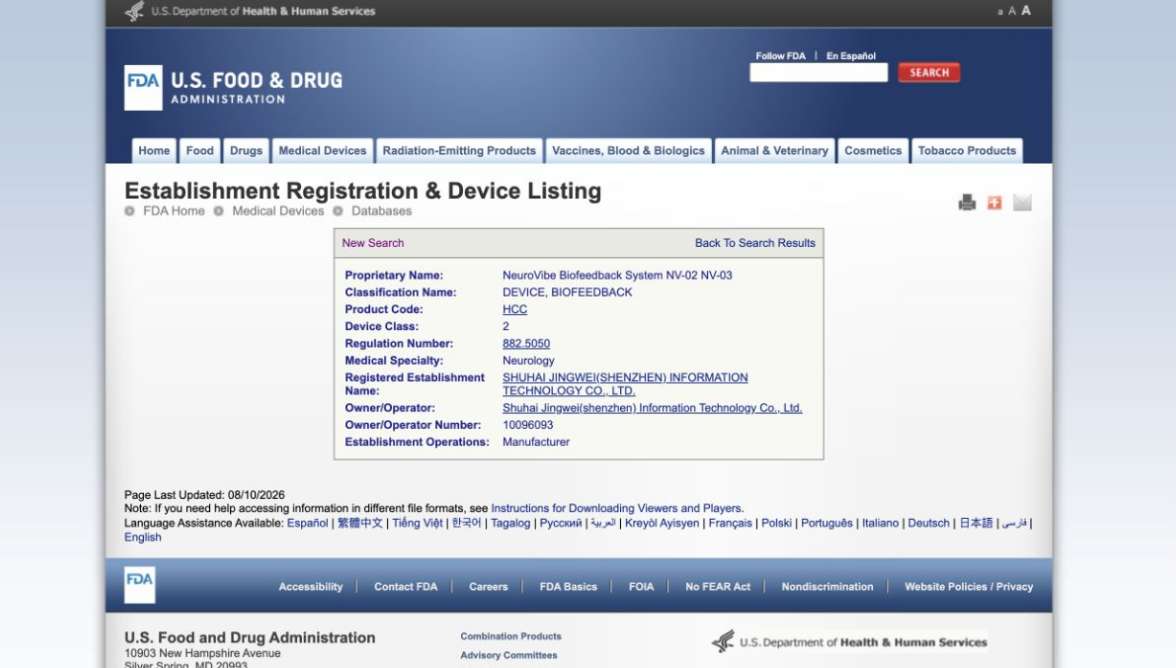
Task: Select Deutsch language link
Action: pyautogui.click(x=928, y=523)
